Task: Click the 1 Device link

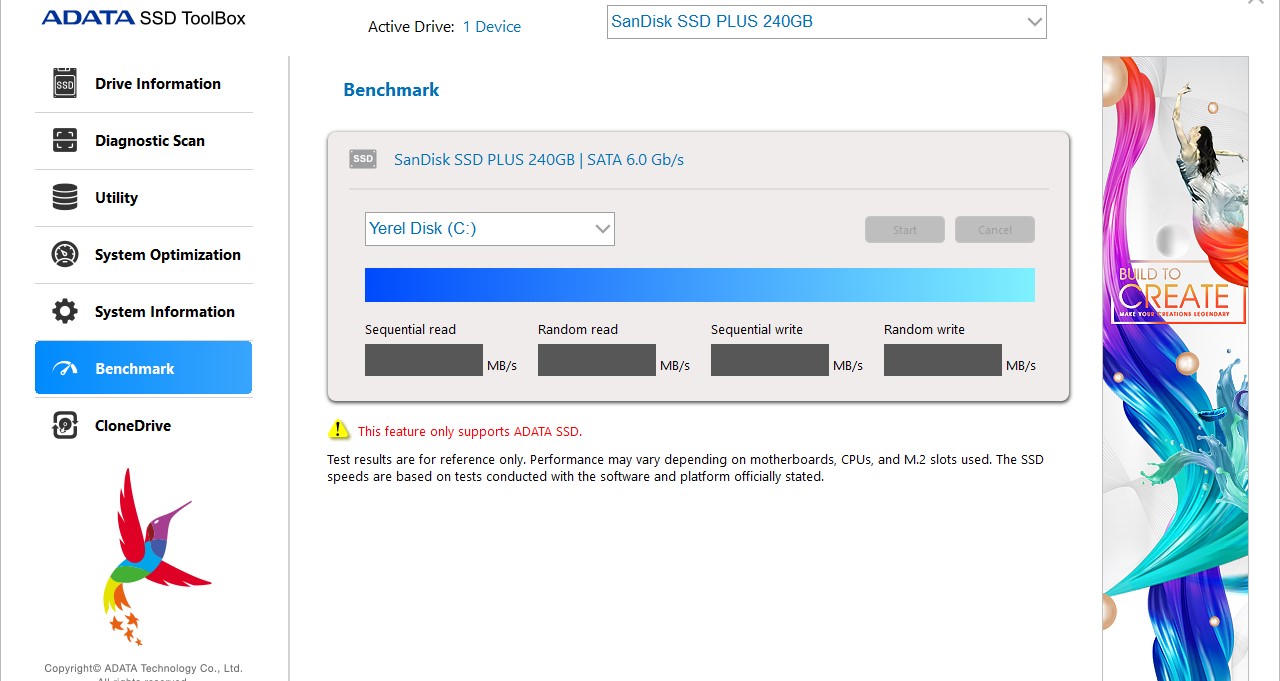Action: tap(492, 27)
